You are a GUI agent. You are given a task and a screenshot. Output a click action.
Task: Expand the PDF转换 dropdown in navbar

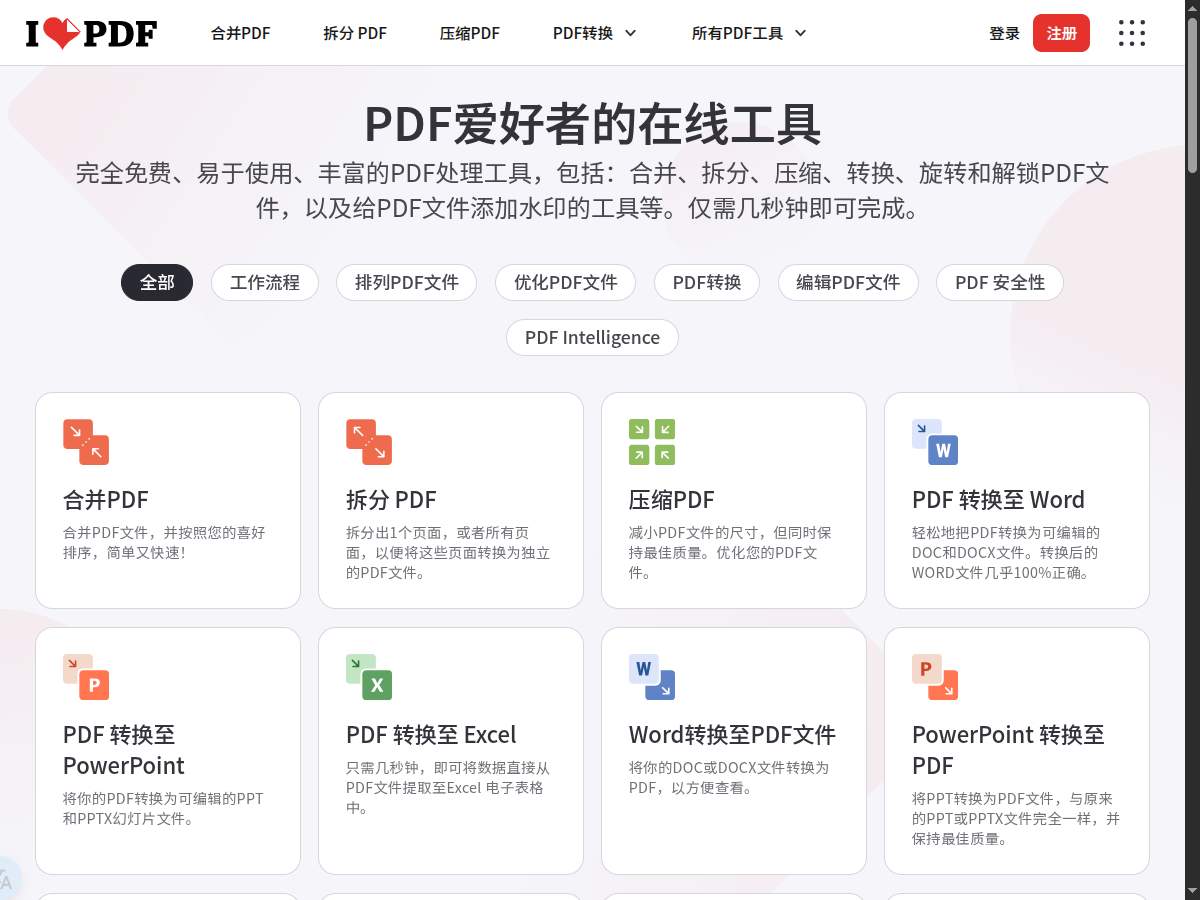[x=593, y=32]
